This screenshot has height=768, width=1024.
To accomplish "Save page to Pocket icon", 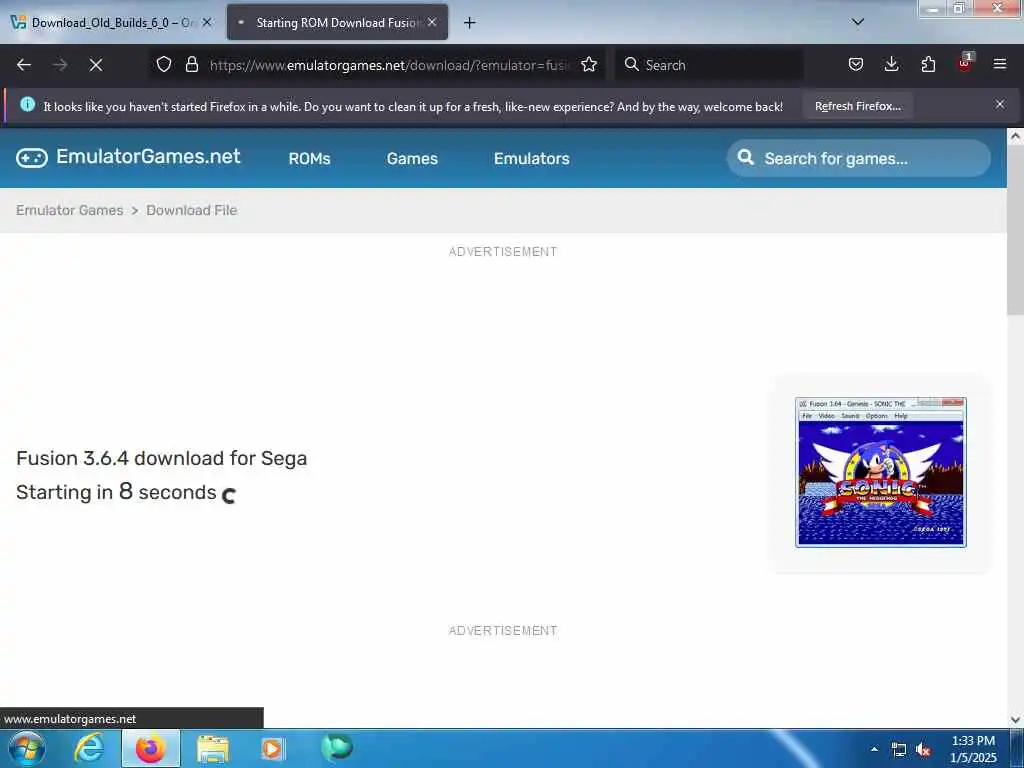I will (x=856, y=65).
